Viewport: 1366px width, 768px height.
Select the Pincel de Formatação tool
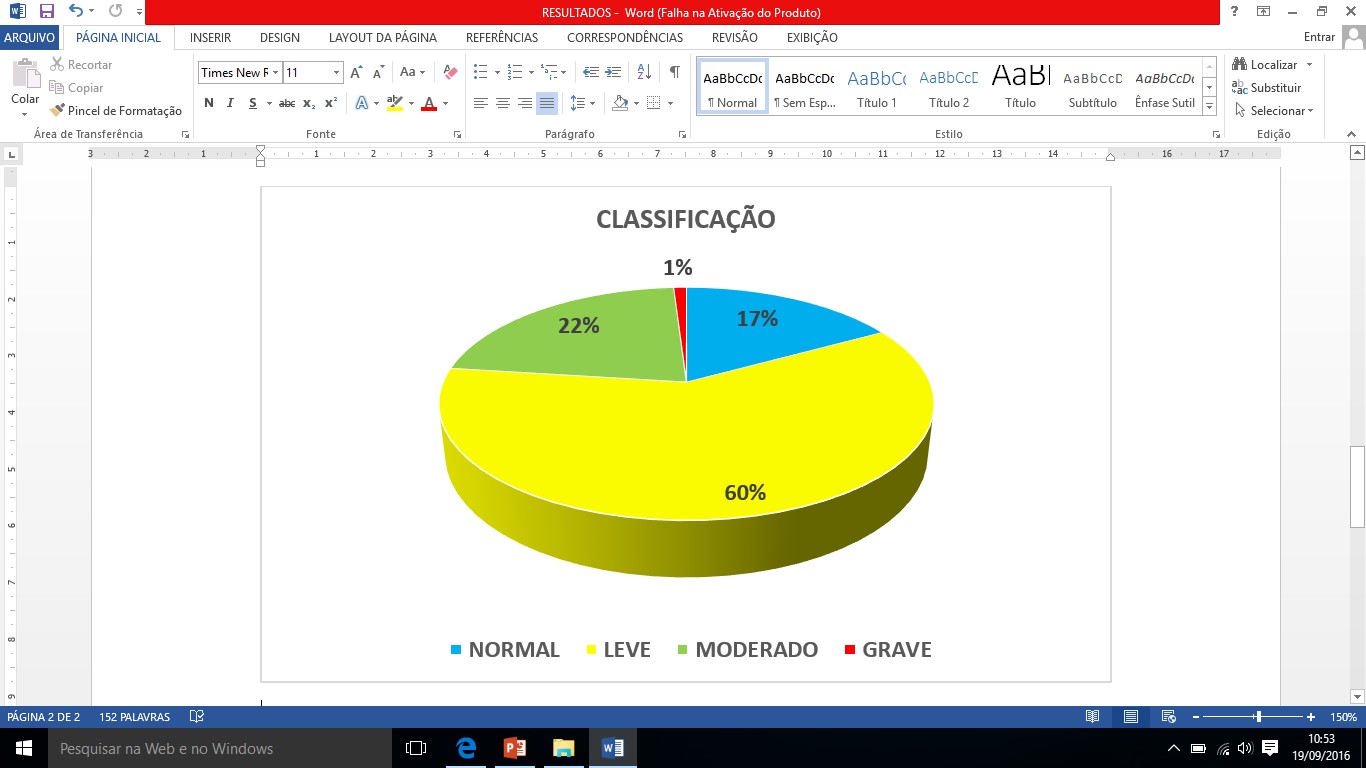[x=116, y=111]
